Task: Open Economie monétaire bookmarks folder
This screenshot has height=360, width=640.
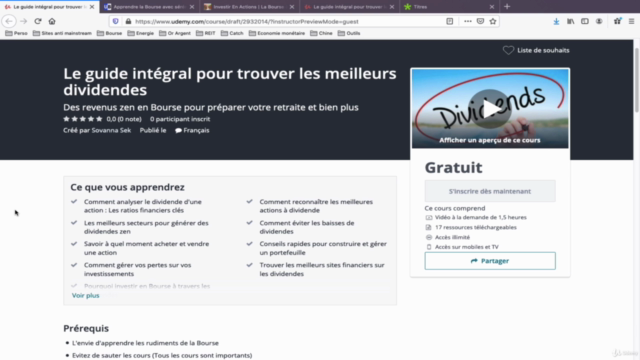Action: click(277, 33)
